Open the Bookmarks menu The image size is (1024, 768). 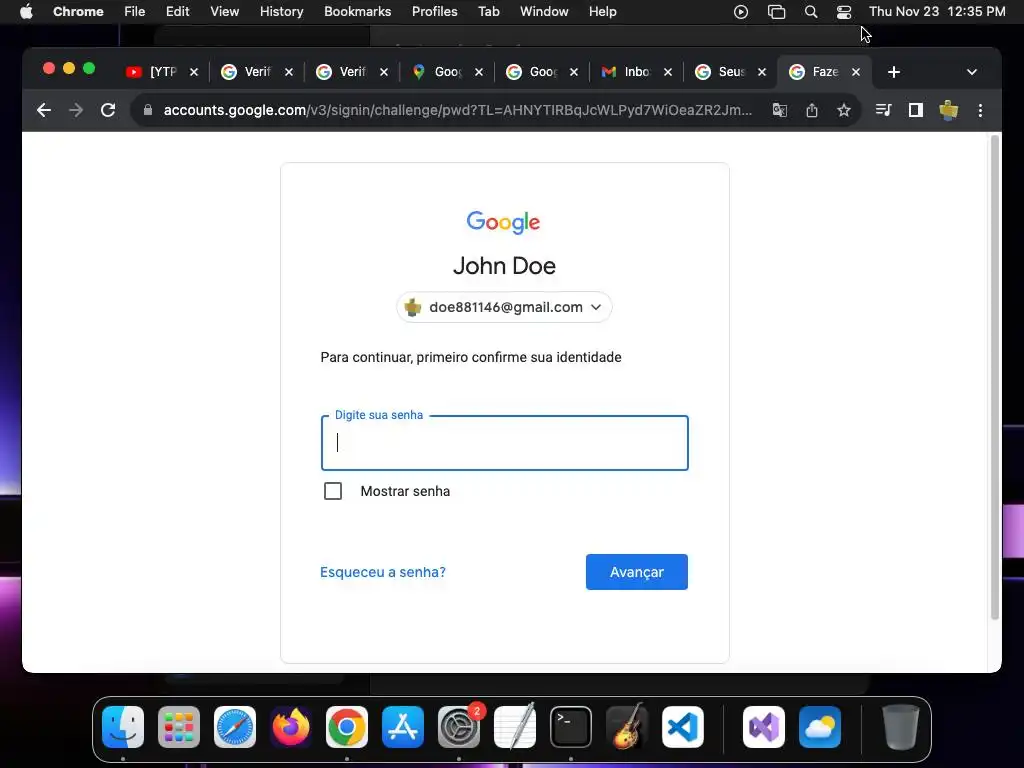357,12
